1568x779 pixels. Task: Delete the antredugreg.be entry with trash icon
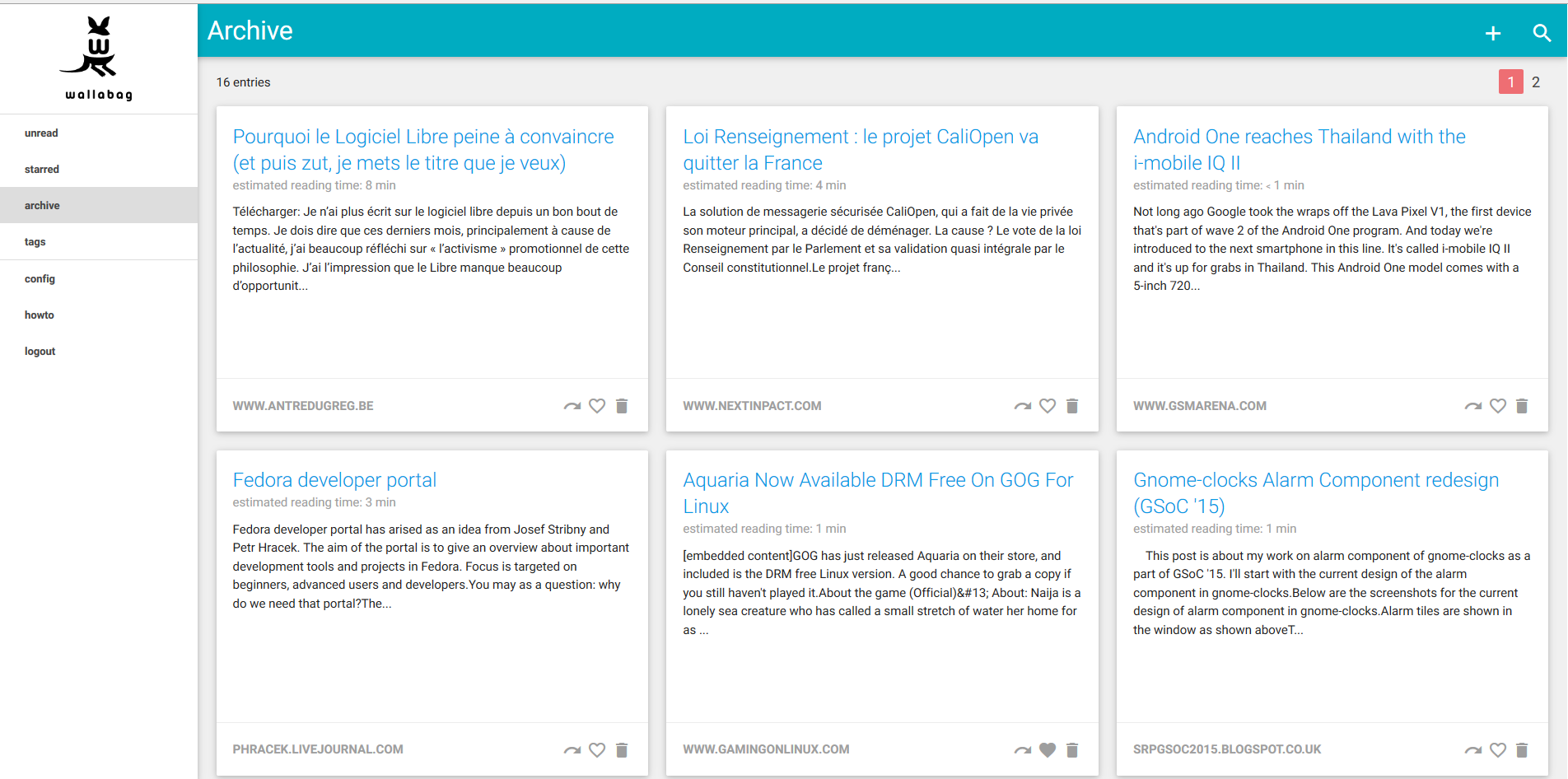622,406
